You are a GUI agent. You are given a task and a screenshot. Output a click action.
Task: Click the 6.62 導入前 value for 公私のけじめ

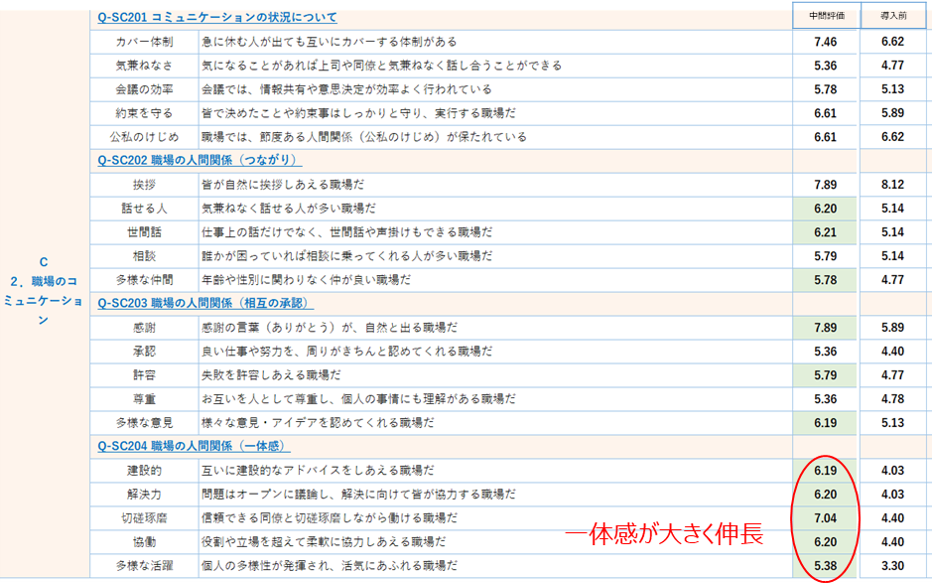click(893, 137)
